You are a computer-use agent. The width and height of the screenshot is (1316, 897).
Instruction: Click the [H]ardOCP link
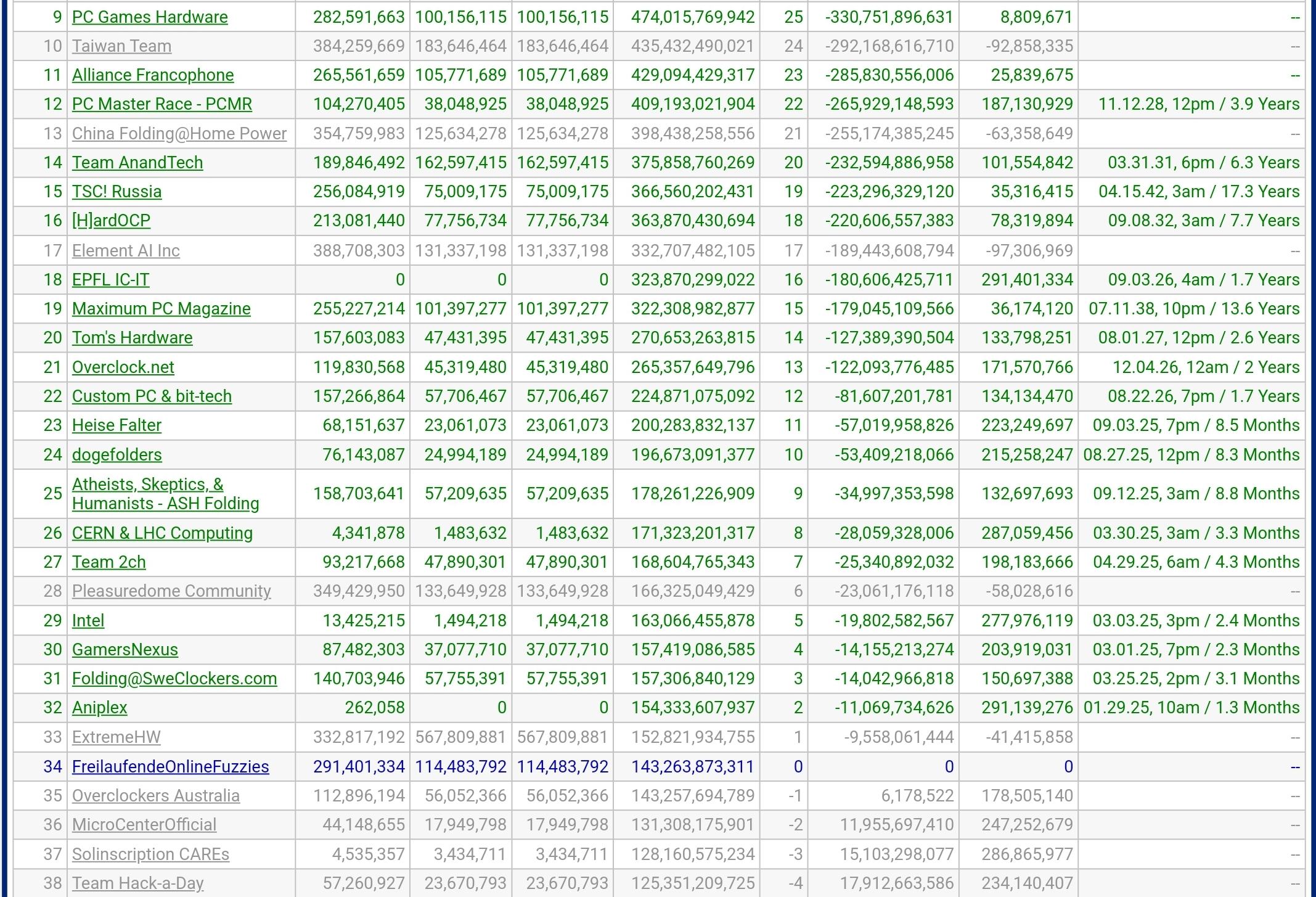click(111, 221)
